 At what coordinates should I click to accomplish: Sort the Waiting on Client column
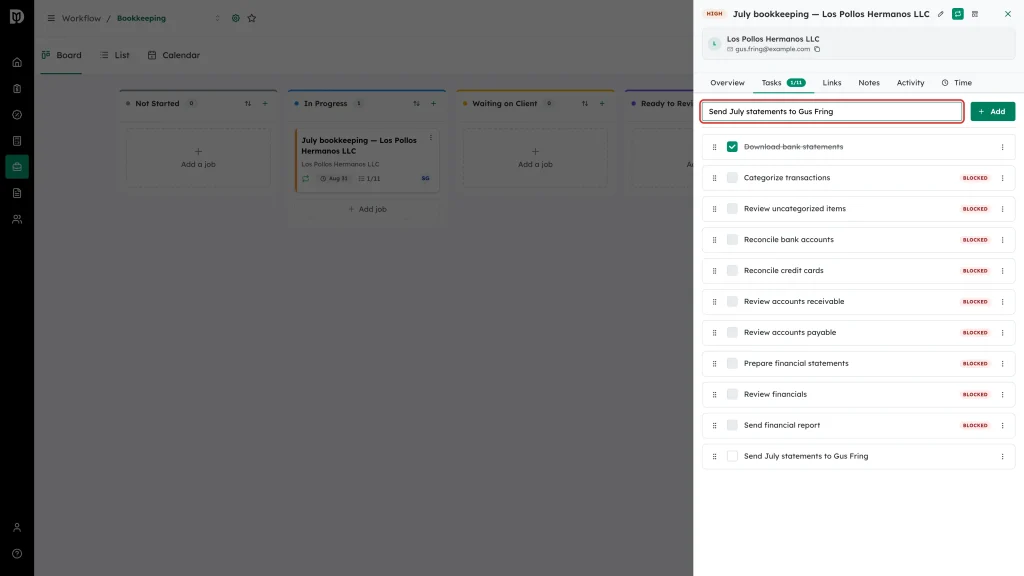584,103
